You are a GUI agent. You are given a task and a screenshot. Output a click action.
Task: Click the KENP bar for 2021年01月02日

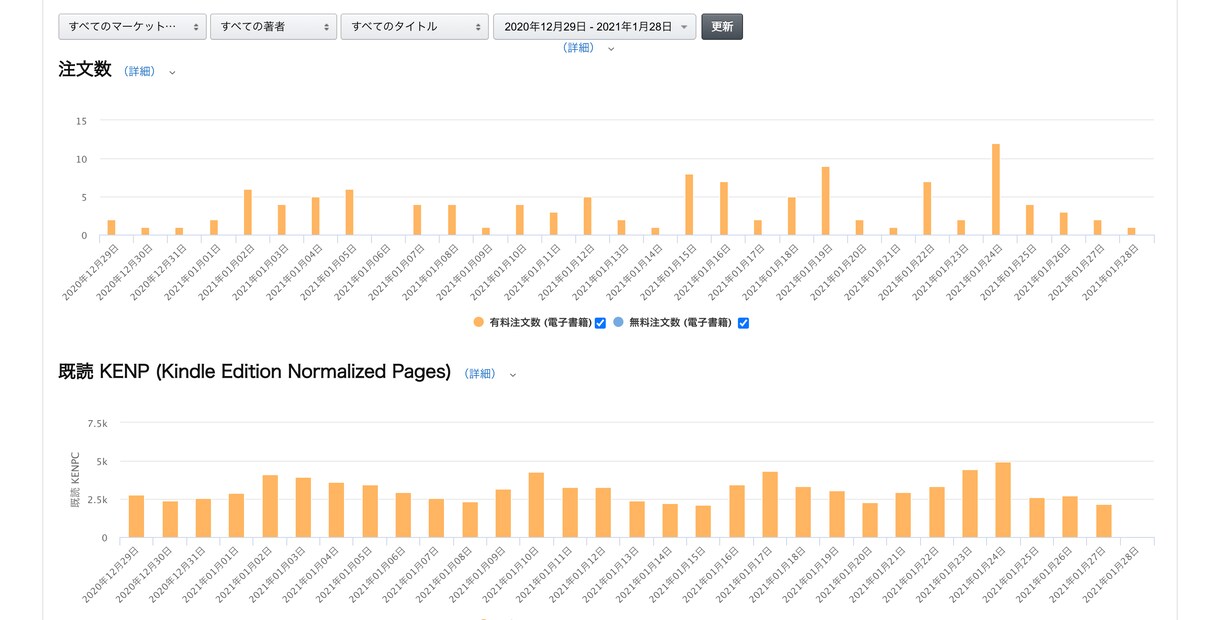coord(270,507)
